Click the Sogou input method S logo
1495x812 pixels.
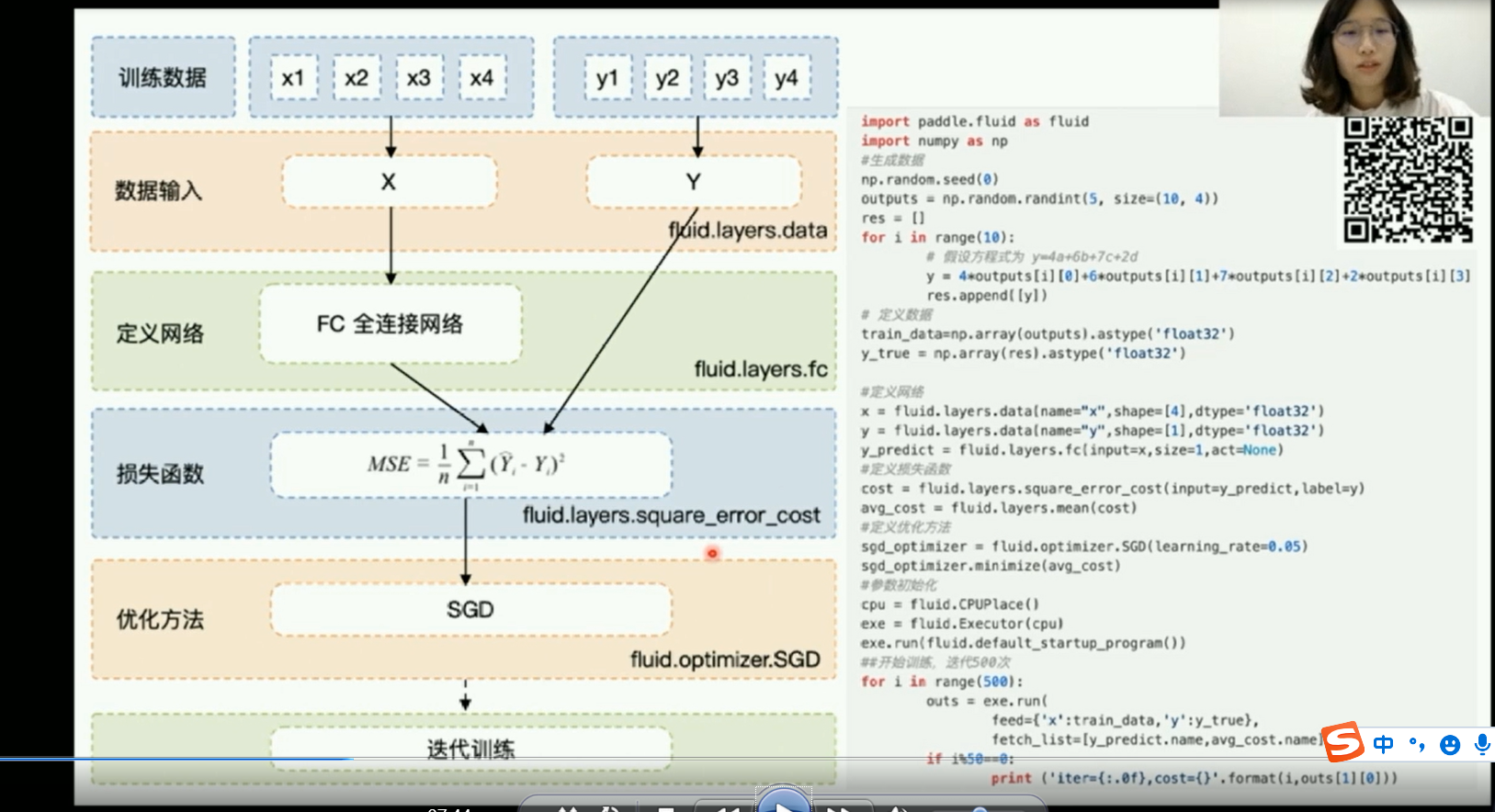(x=1342, y=742)
